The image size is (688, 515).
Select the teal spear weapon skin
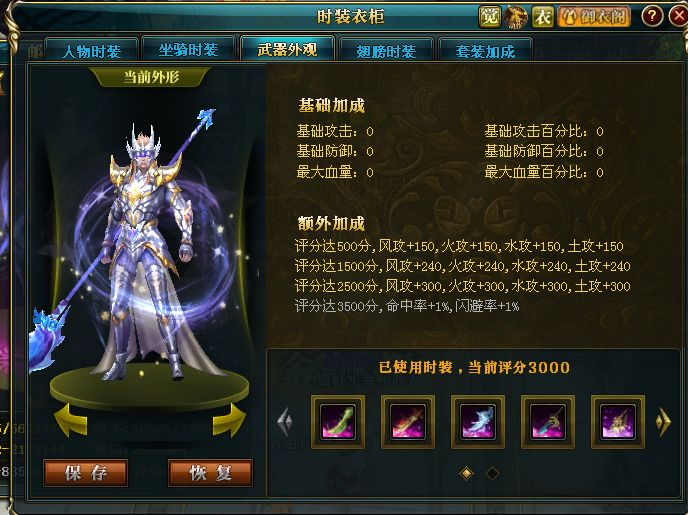[548, 422]
